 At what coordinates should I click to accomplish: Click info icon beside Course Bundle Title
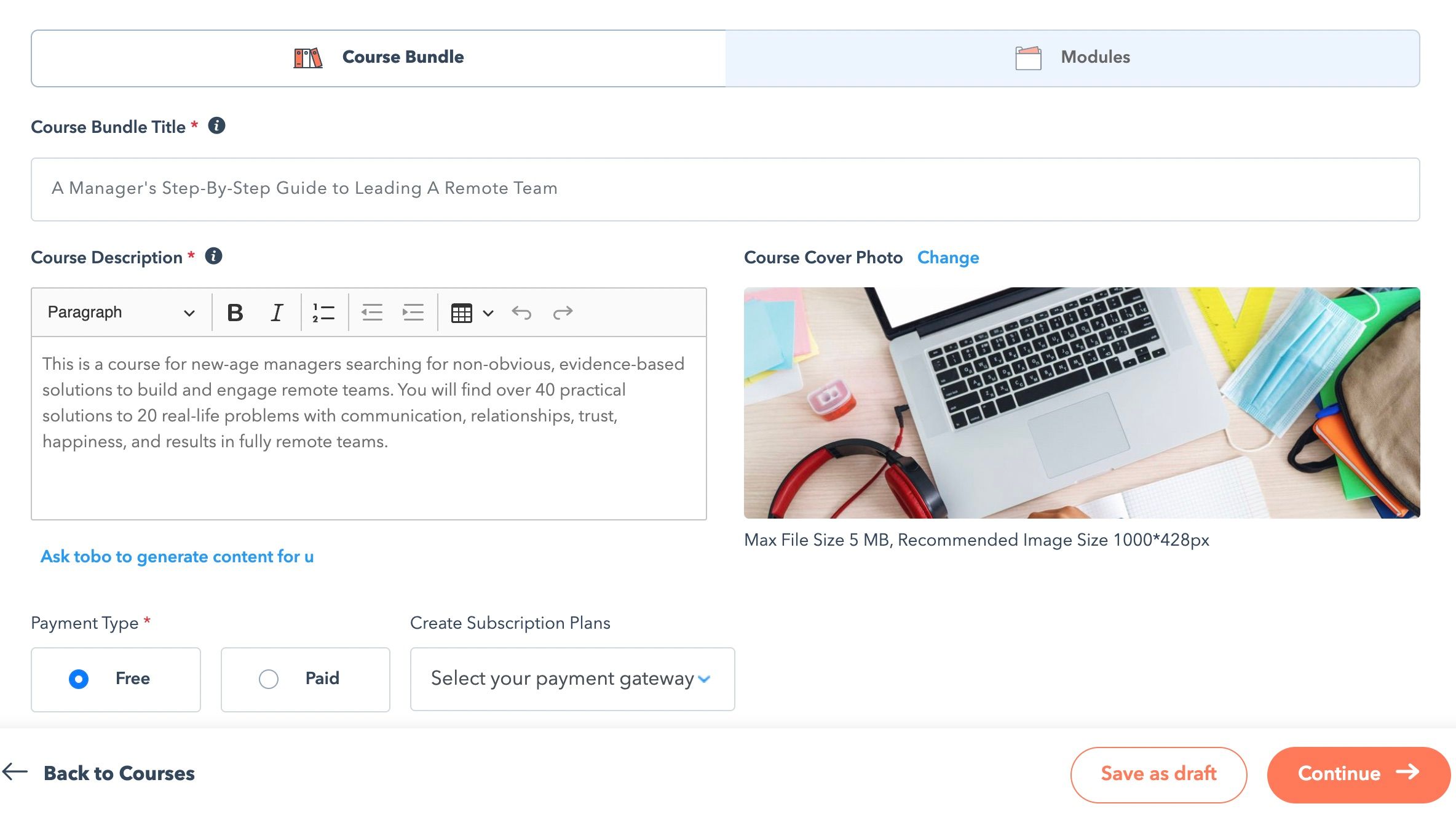(x=216, y=126)
